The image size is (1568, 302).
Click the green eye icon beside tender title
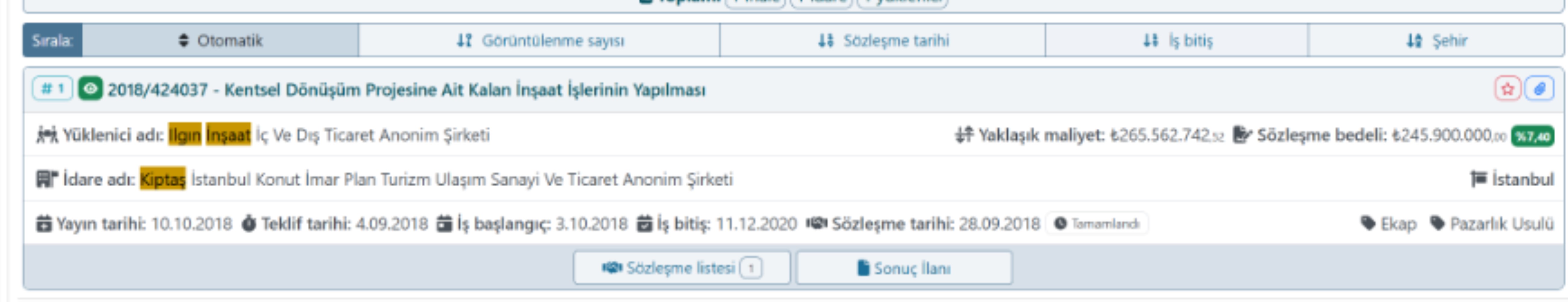tap(90, 88)
